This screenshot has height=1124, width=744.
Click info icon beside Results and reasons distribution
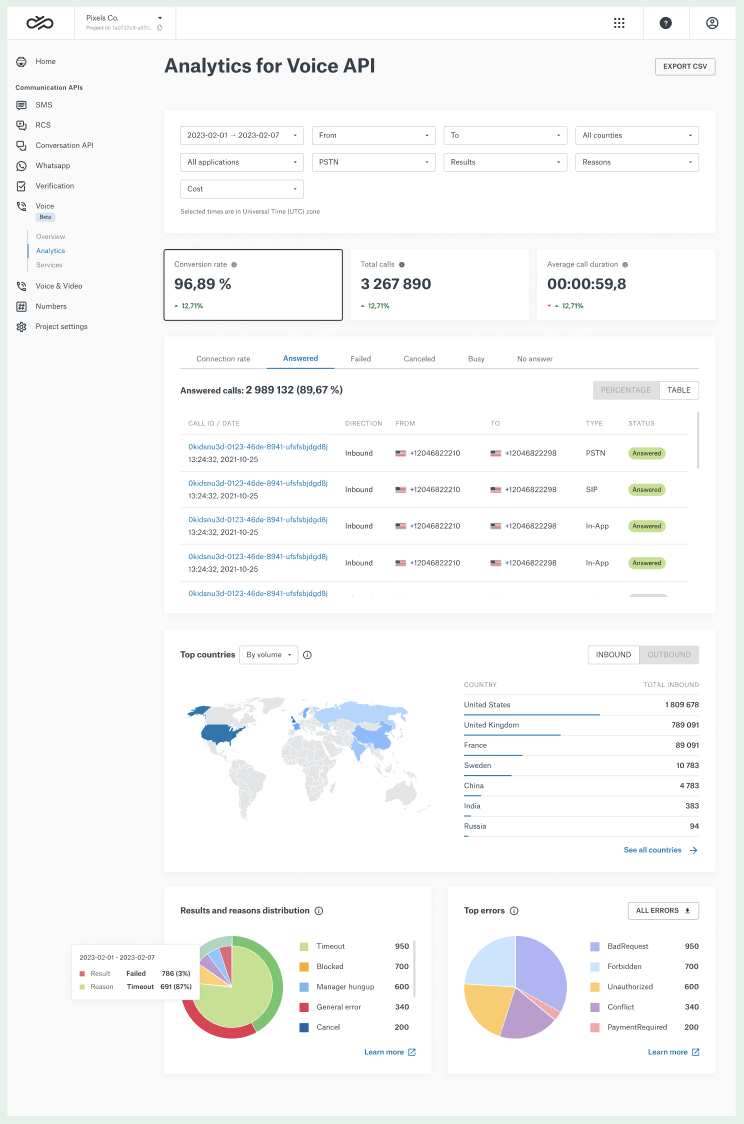tap(318, 911)
